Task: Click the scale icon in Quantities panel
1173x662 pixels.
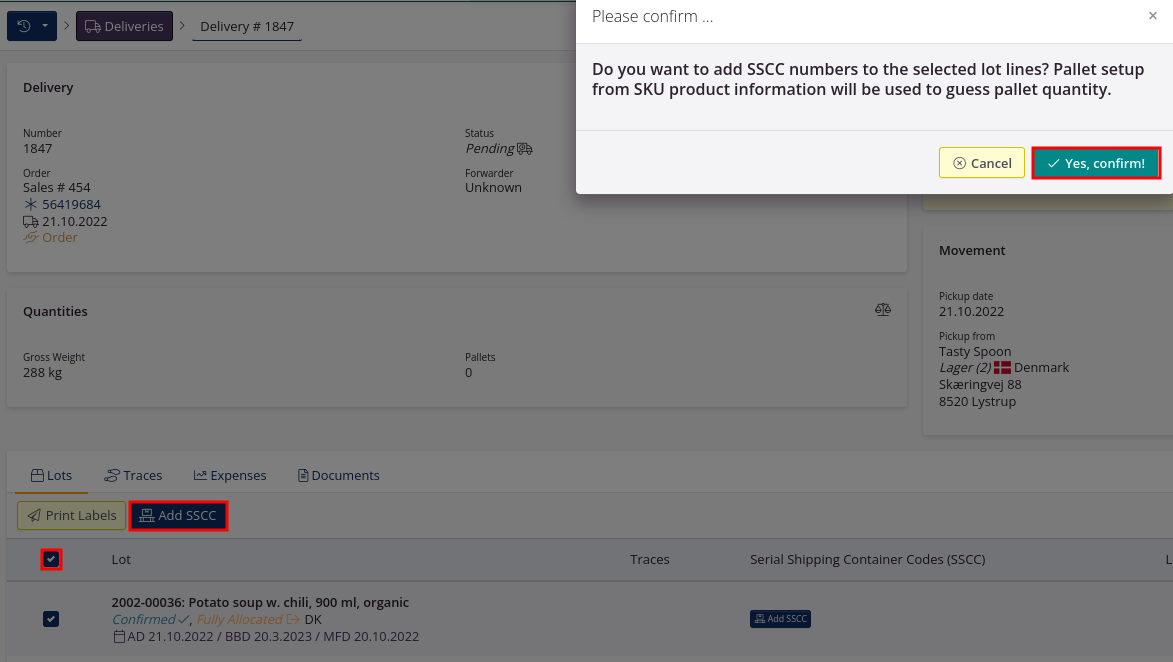Action: (x=882, y=310)
